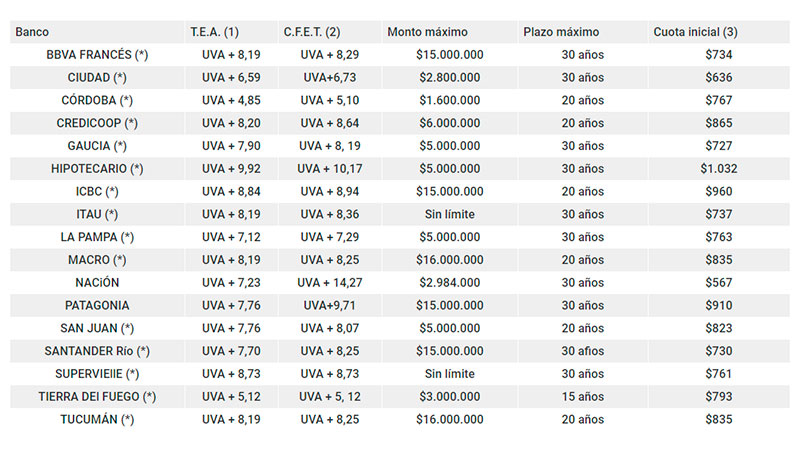
Task: Click the 15 años term cell
Action: tap(583, 396)
